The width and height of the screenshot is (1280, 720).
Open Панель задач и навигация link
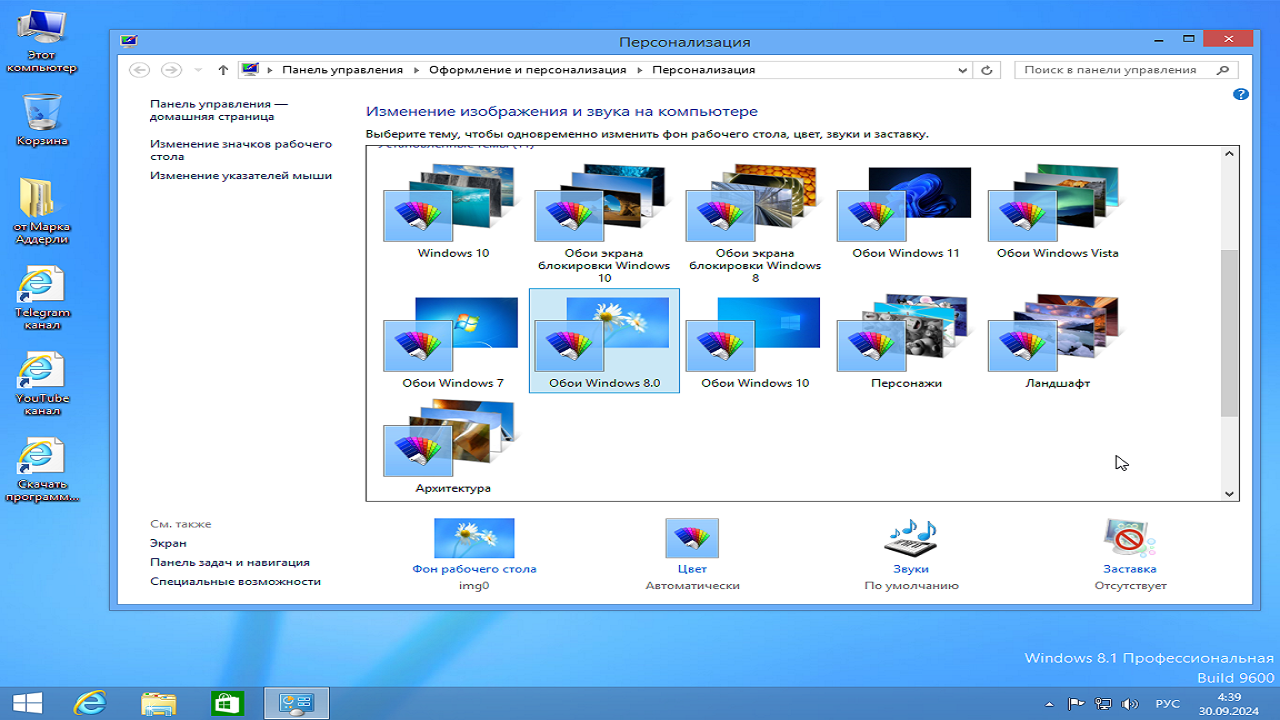tap(230, 562)
